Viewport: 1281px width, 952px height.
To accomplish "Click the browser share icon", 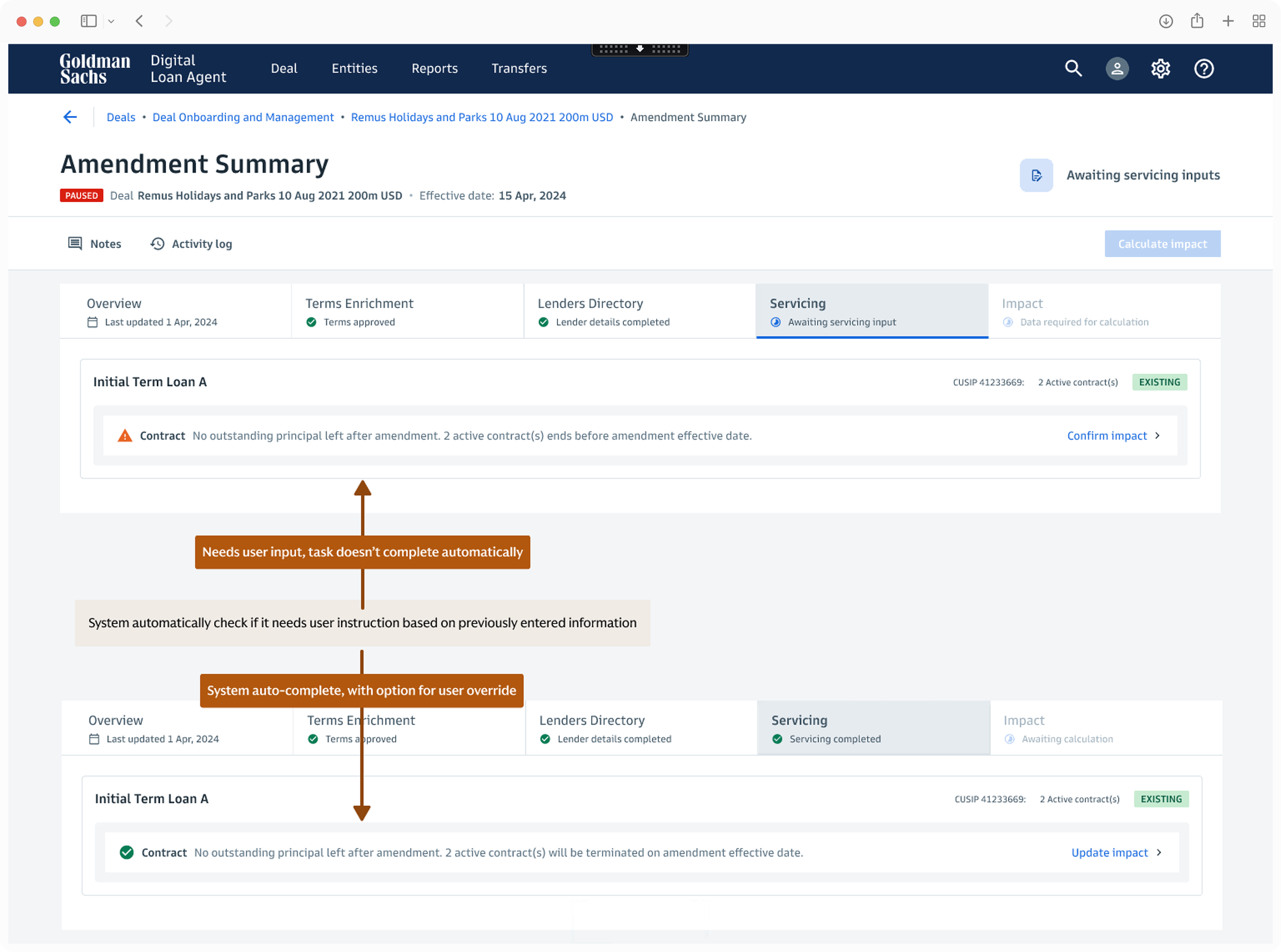I will [1197, 20].
